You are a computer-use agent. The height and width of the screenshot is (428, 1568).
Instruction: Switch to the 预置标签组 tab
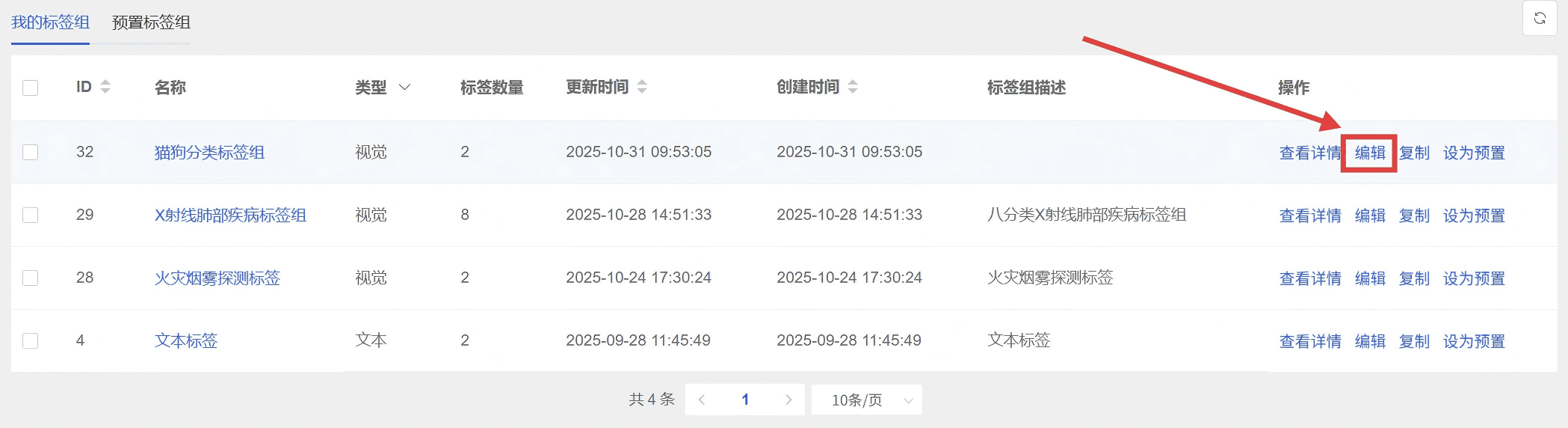coord(151,22)
